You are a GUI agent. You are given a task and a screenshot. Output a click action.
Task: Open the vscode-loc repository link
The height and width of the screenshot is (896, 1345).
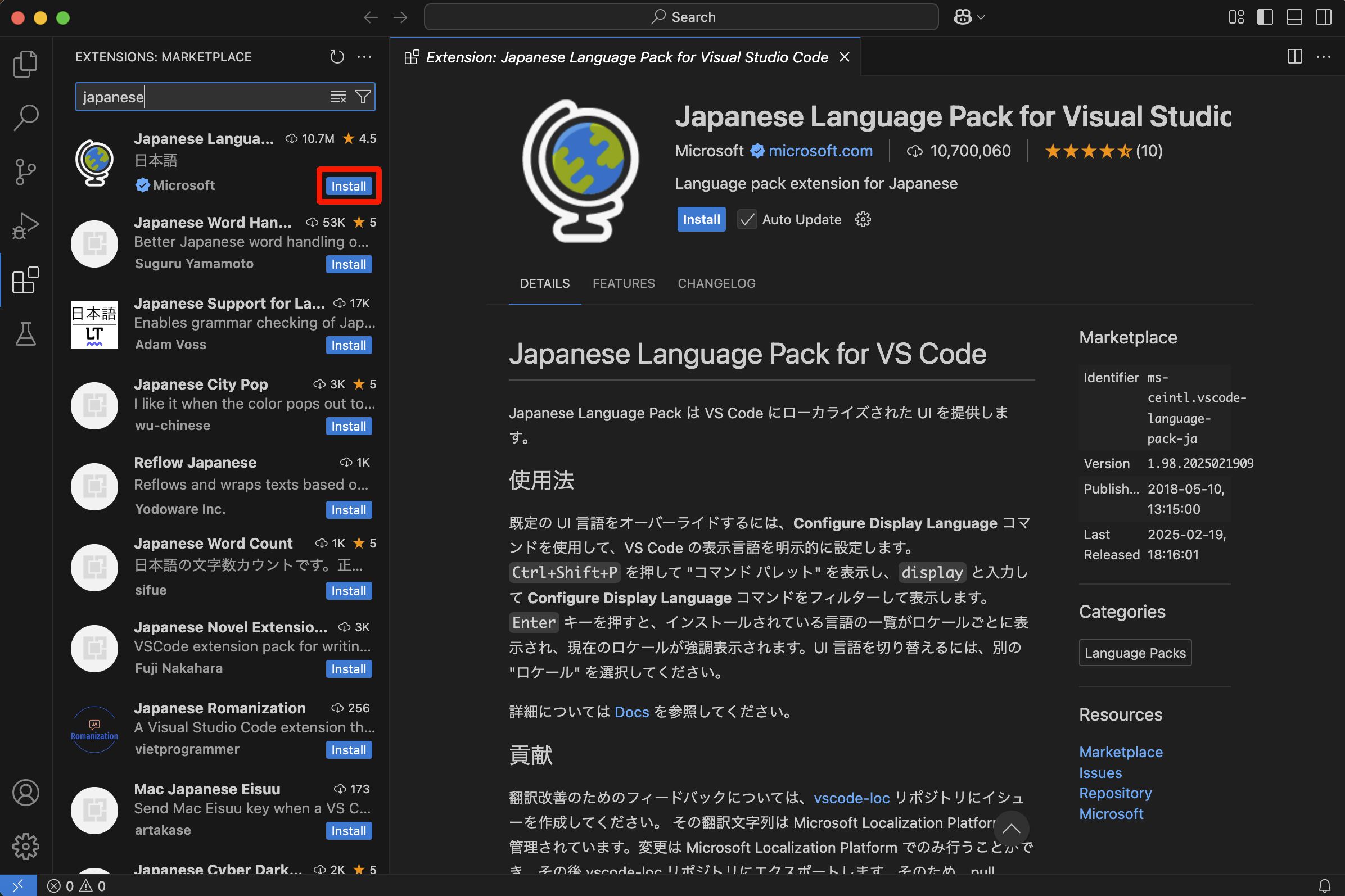point(852,798)
